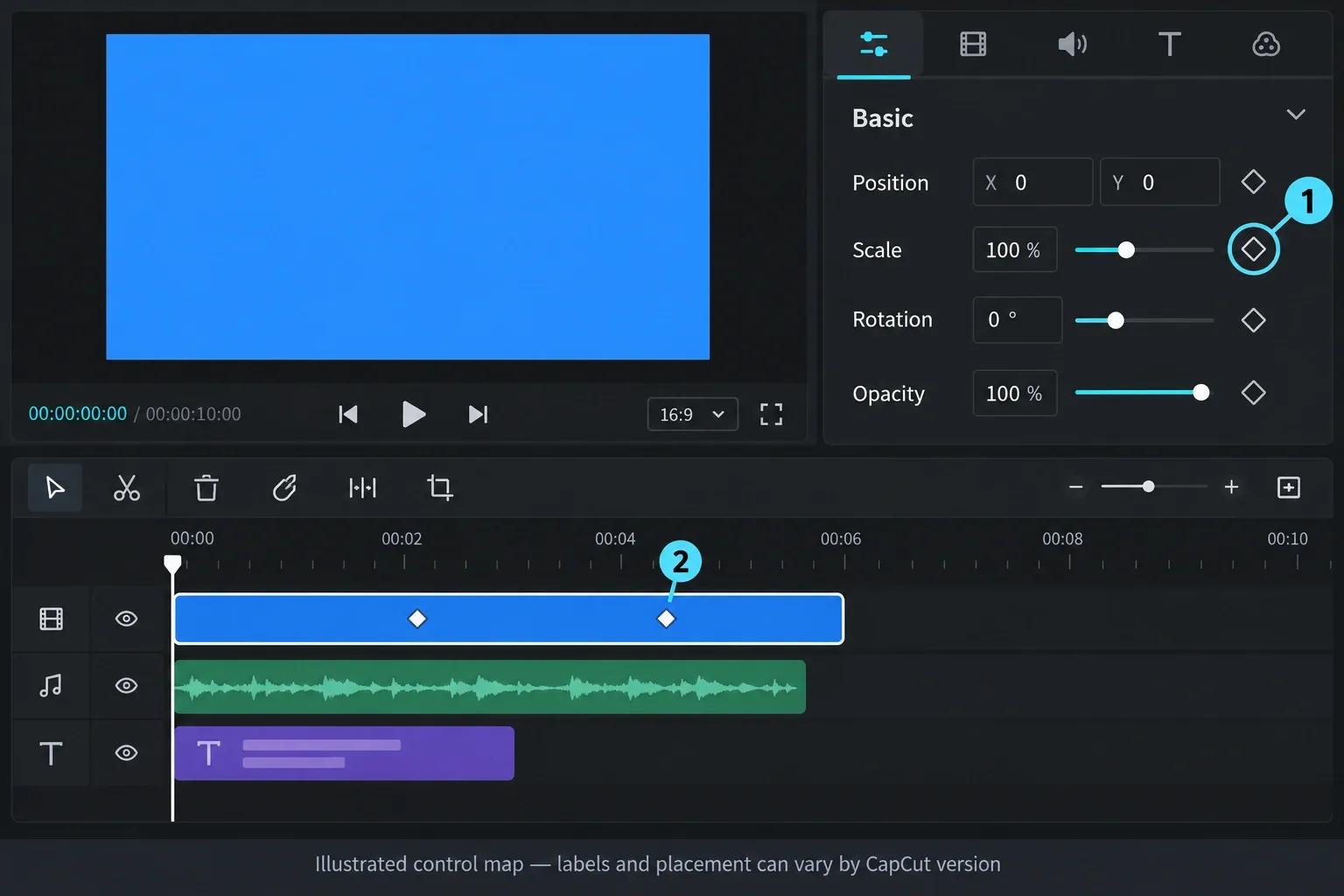1344x896 pixels.
Task: Select the scissors split tool
Action: pos(127,487)
